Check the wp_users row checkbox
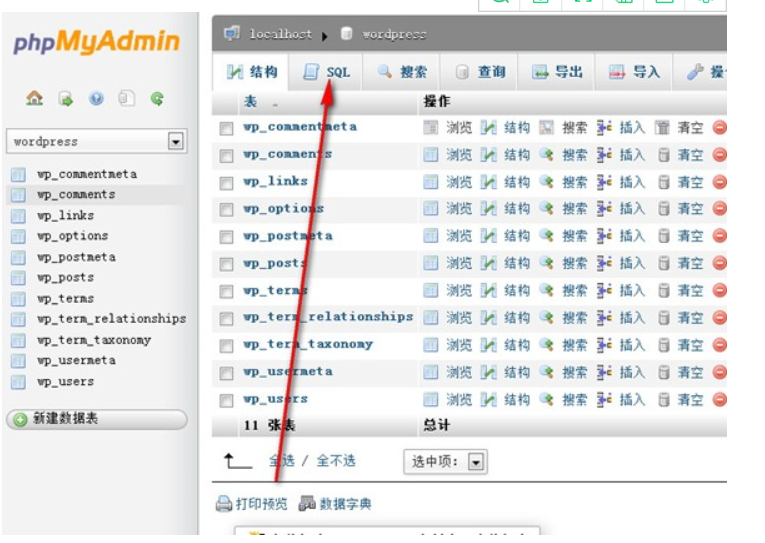The image size is (765, 543). pos(226,401)
